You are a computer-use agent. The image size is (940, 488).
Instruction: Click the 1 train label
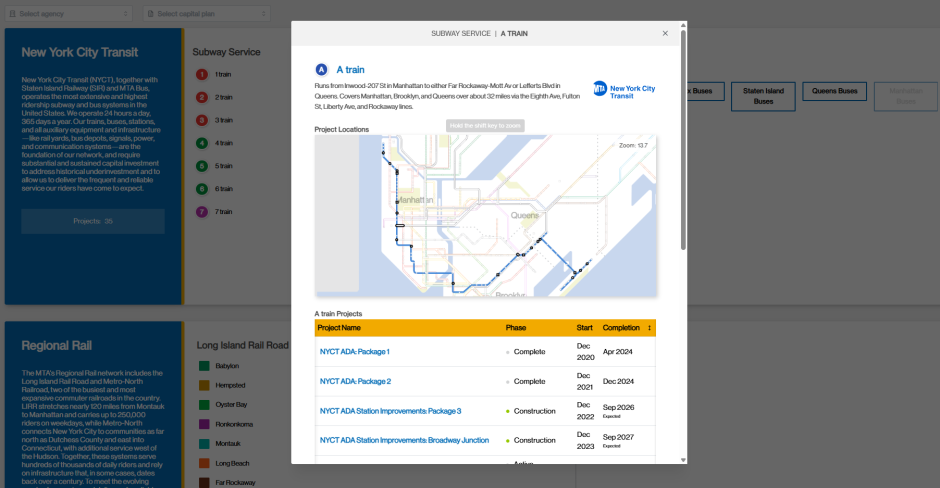pos(223,74)
